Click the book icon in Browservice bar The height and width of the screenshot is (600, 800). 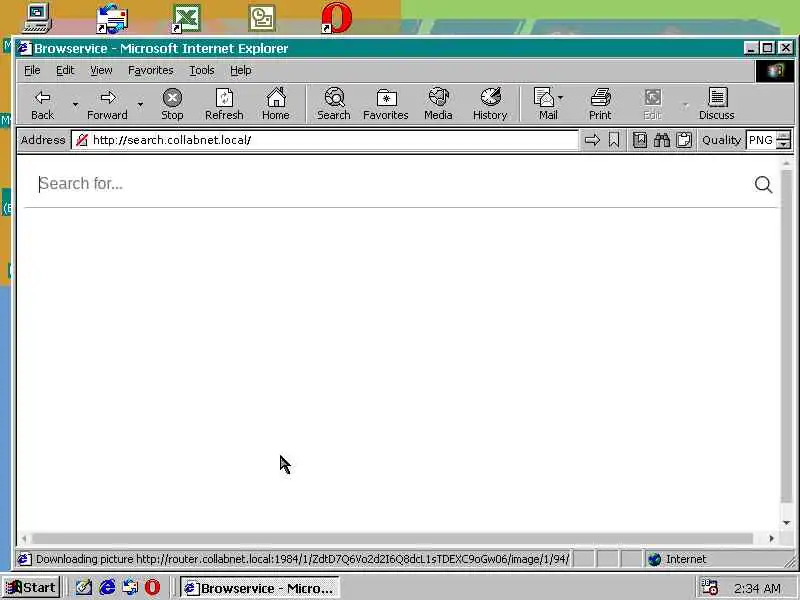640,140
